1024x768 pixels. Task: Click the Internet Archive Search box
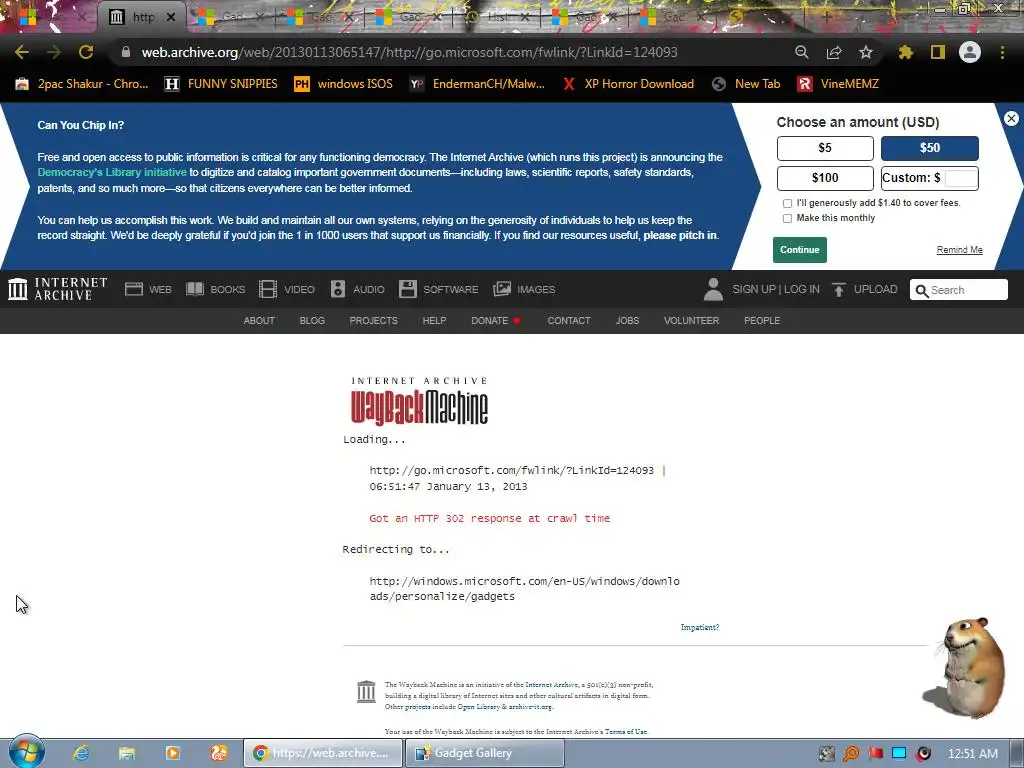[959, 290]
